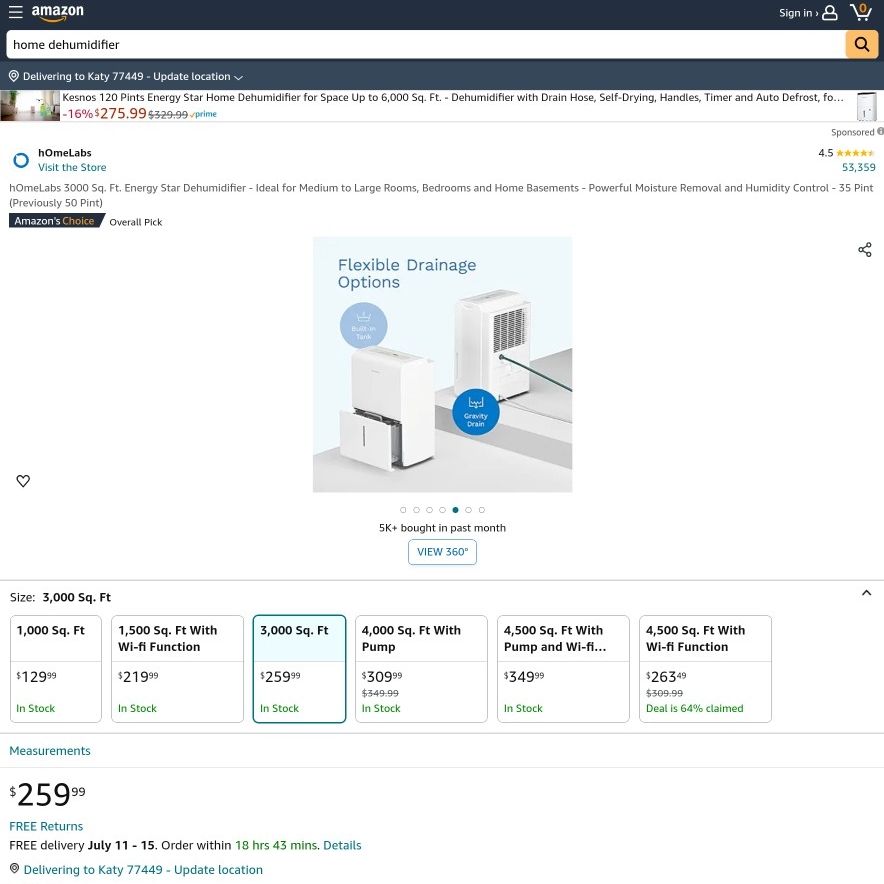Click the Amazon's Choice badge

[55, 221]
